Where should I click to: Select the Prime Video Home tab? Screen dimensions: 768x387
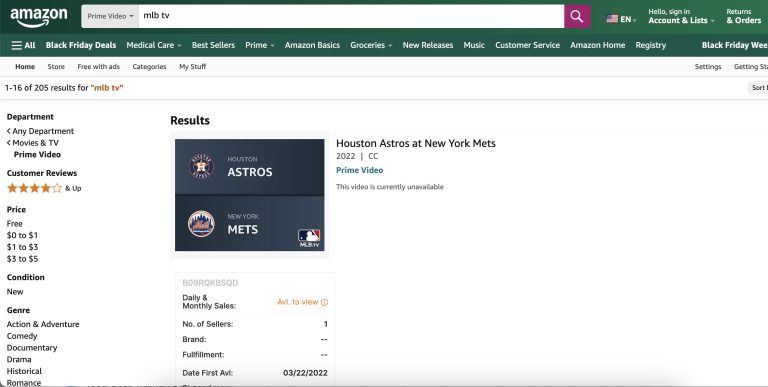25,67
